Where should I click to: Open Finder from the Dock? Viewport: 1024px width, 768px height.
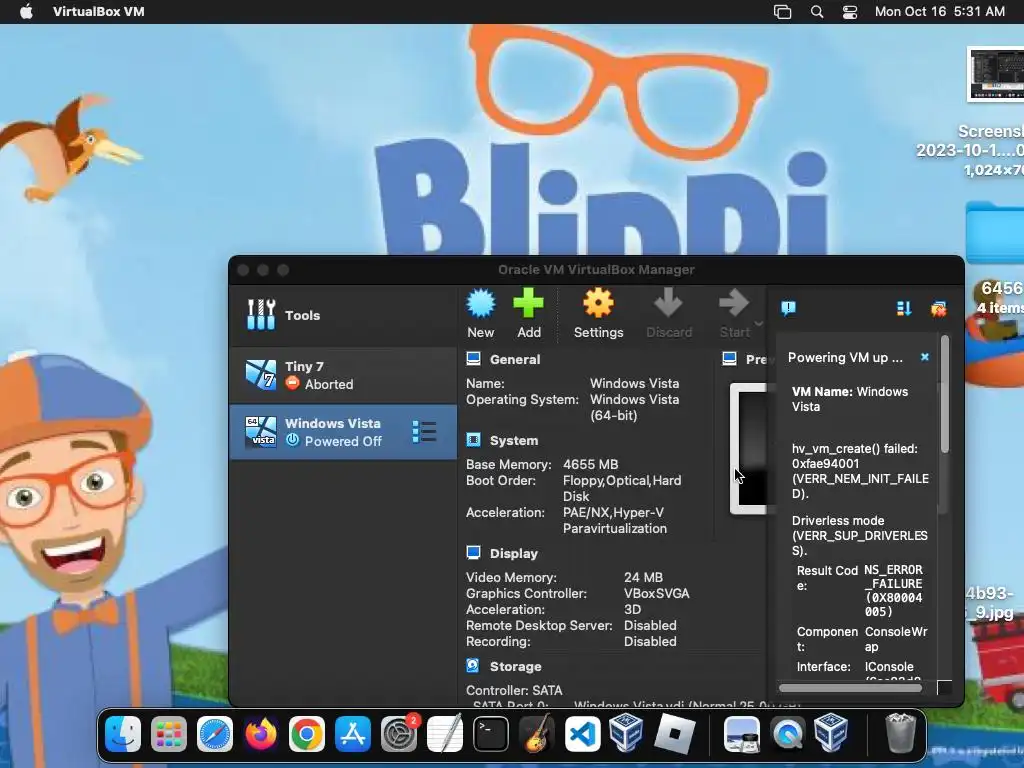(x=123, y=734)
